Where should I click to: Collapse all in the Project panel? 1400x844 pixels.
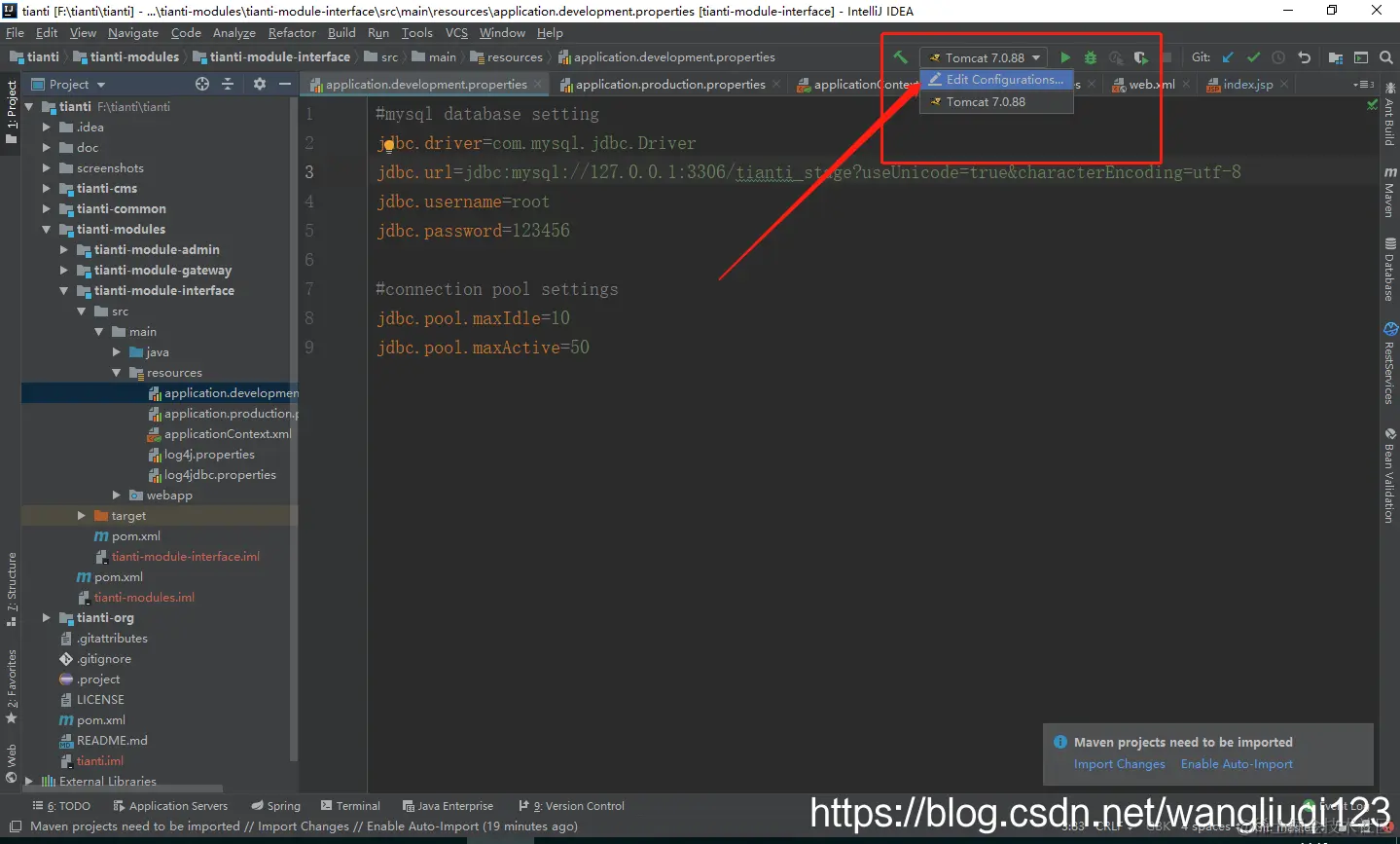coord(228,84)
